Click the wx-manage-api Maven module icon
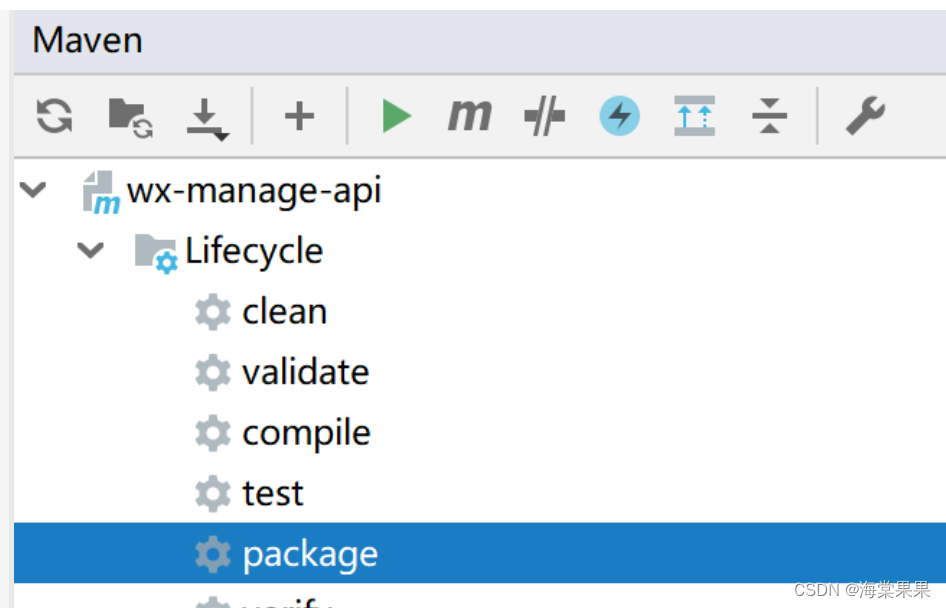The width and height of the screenshot is (946, 608). point(101,192)
